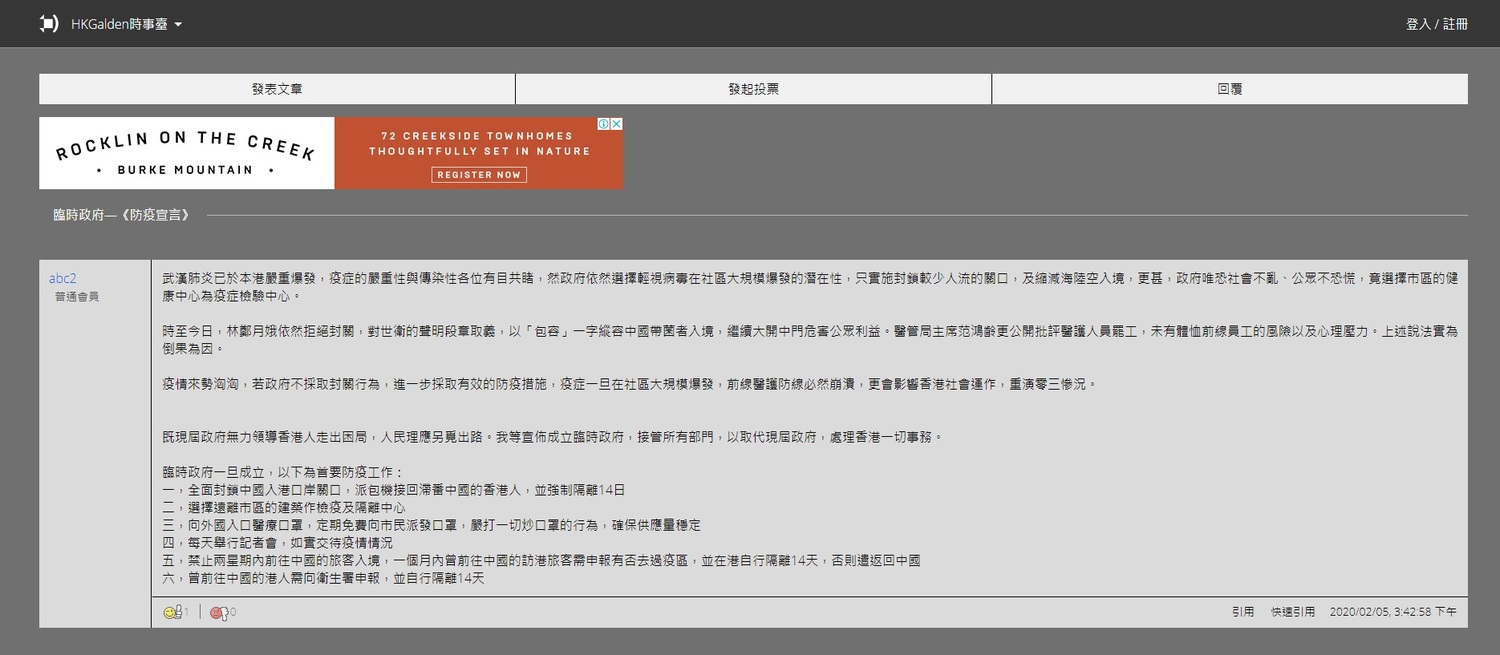Click the 發表文章 button
This screenshot has width=1500, height=655.
pyautogui.click(x=277, y=89)
